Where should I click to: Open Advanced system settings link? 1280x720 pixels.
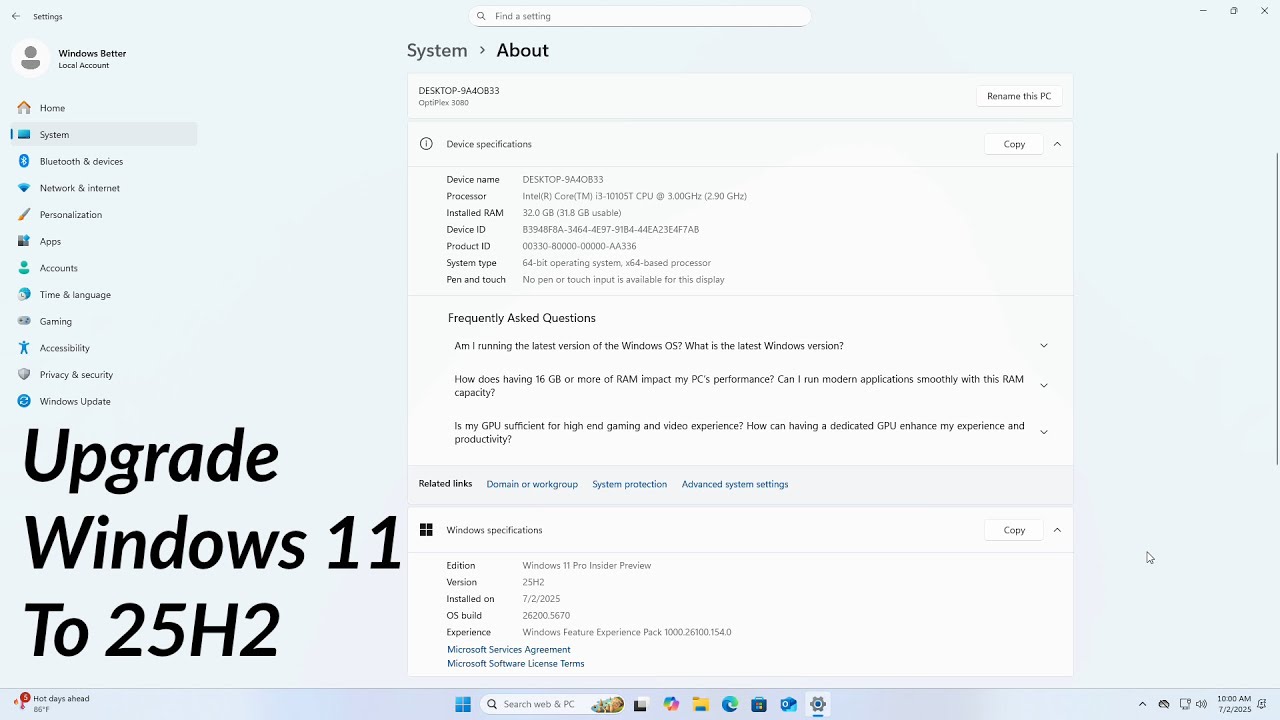[x=735, y=484]
